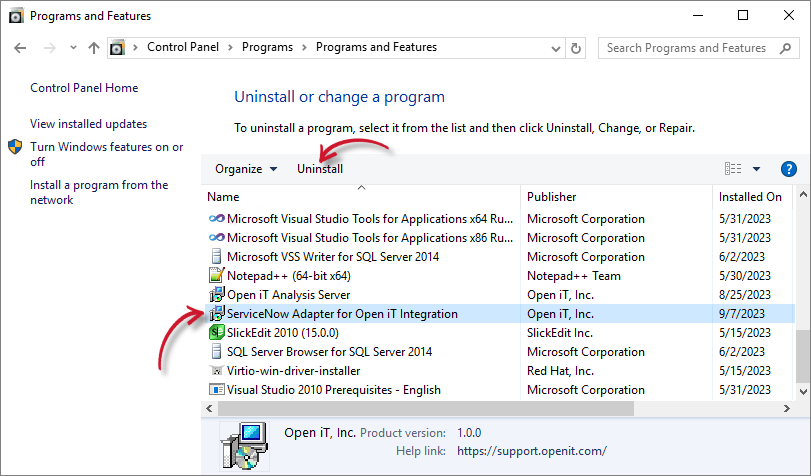
Task: Select Microsoft VSS Writer for SQL Server 2014
Action: click(333, 257)
